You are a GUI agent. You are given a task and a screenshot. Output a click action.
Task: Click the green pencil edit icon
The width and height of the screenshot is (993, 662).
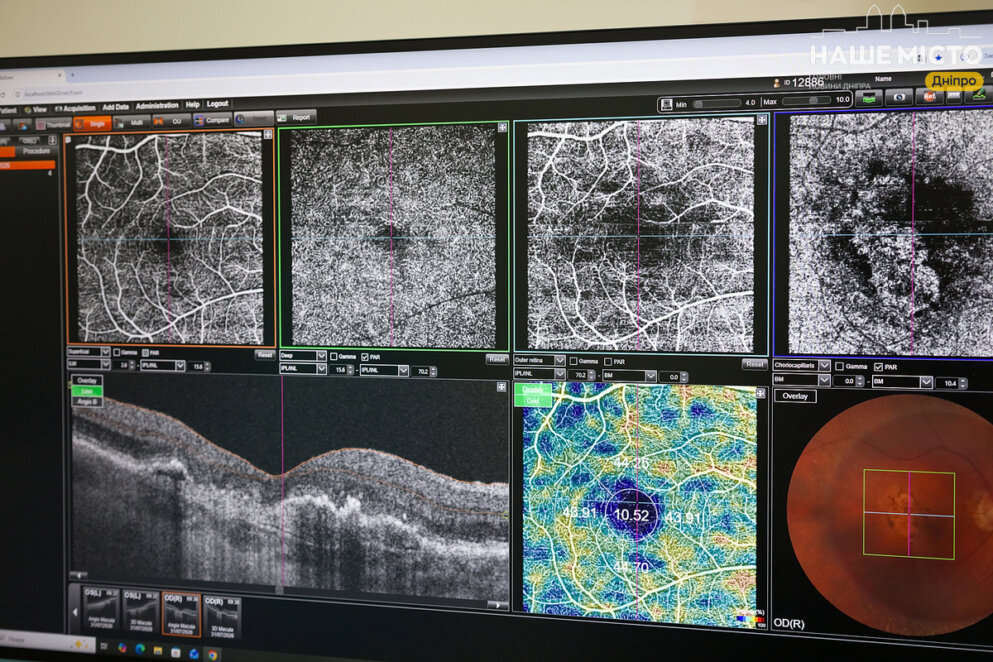coord(980,94)
